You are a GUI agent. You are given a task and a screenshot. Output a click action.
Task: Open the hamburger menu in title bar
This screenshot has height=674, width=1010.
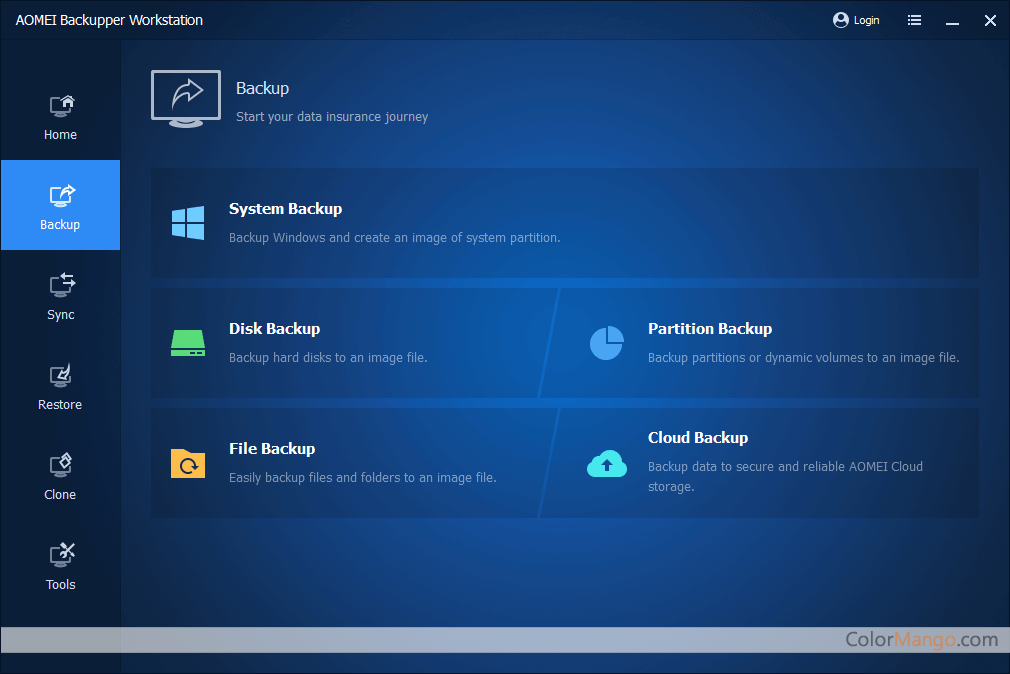pos(914,20)
